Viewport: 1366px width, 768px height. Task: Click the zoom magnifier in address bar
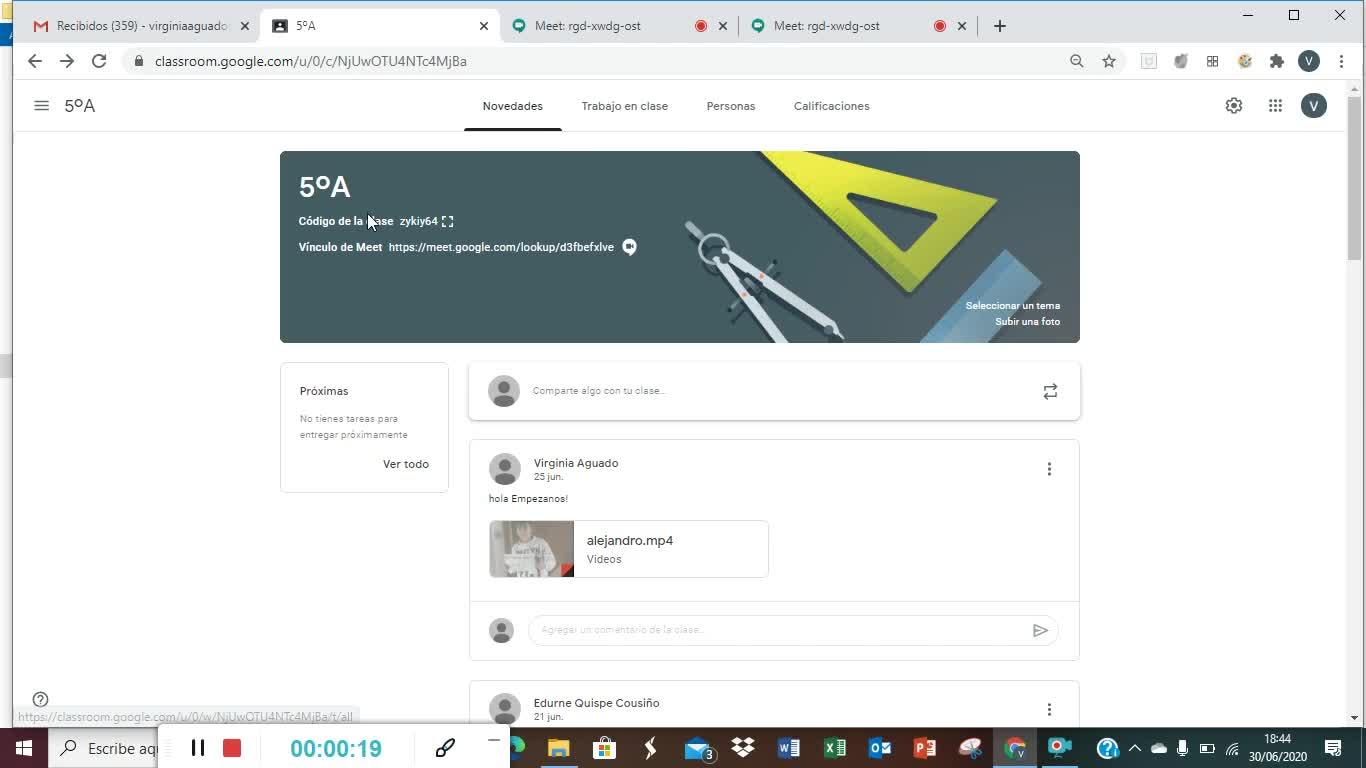point(1077,61)
